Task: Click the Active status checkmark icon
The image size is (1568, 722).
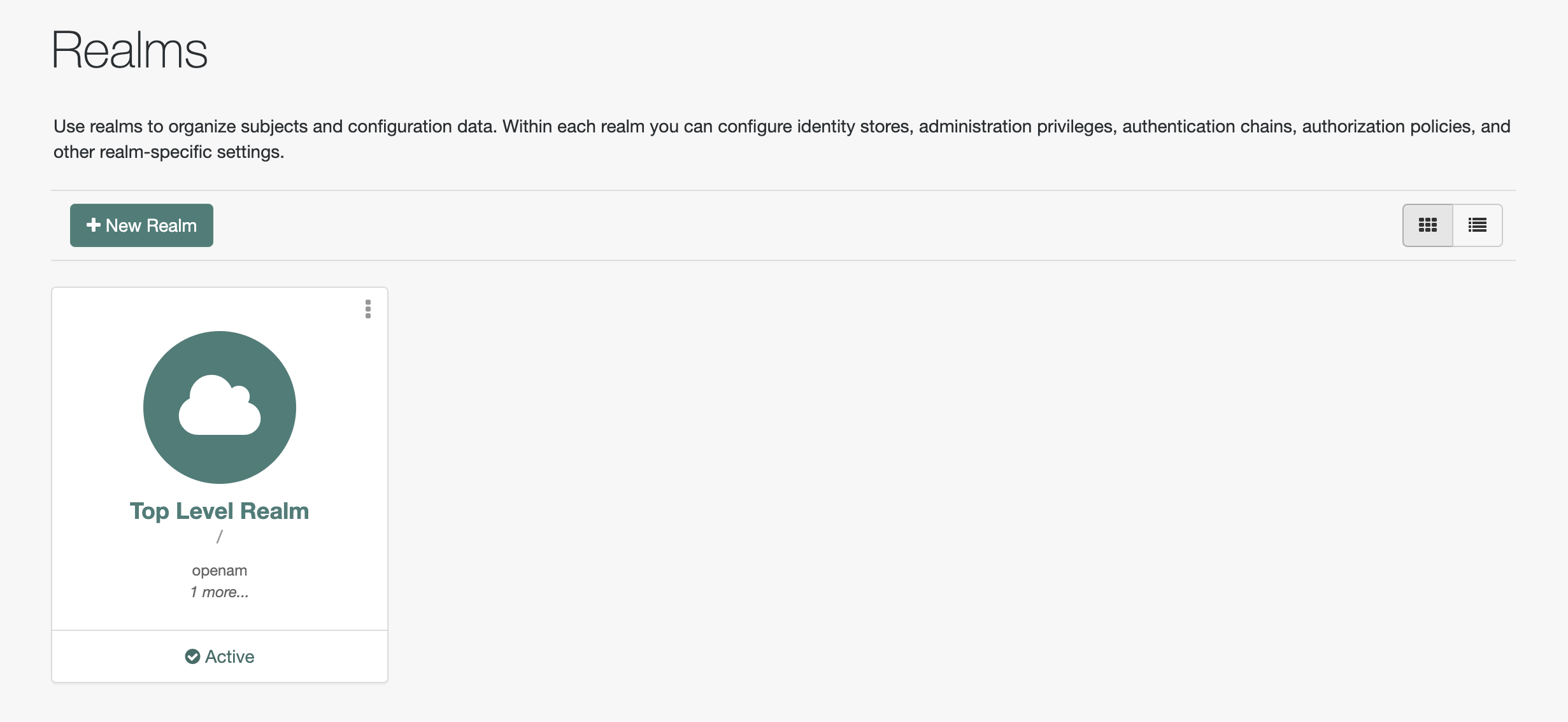Action: pyautogui.click(x=194, y=656)
